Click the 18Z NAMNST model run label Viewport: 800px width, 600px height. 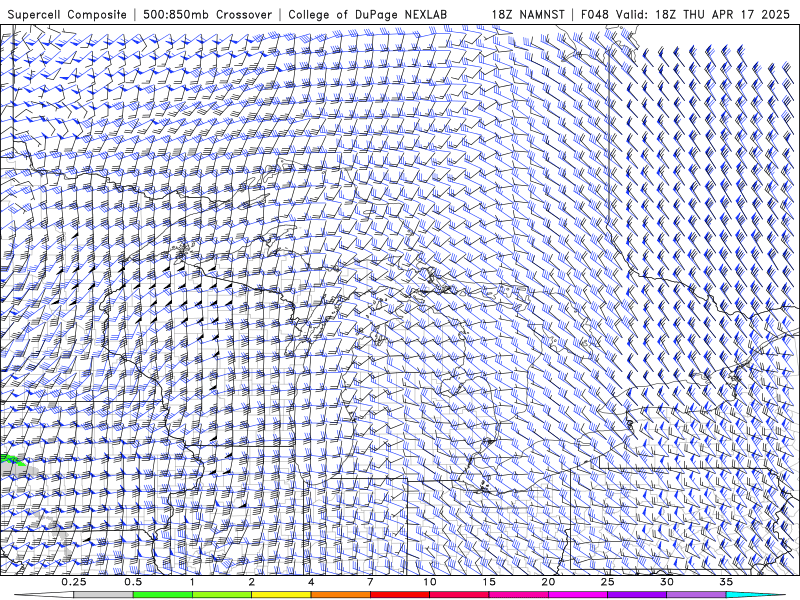(x=528, y=14)
